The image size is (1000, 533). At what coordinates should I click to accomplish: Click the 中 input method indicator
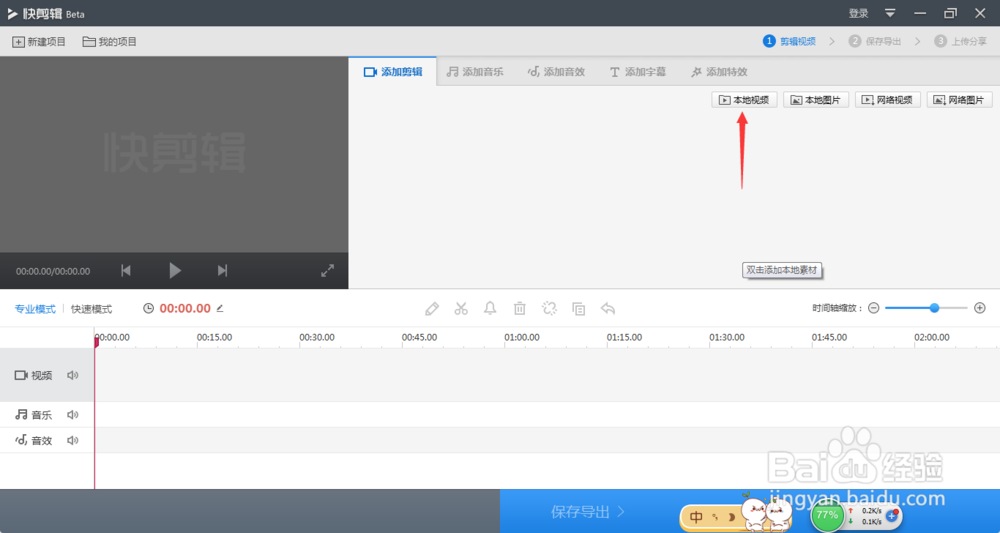tap(696, 517)
